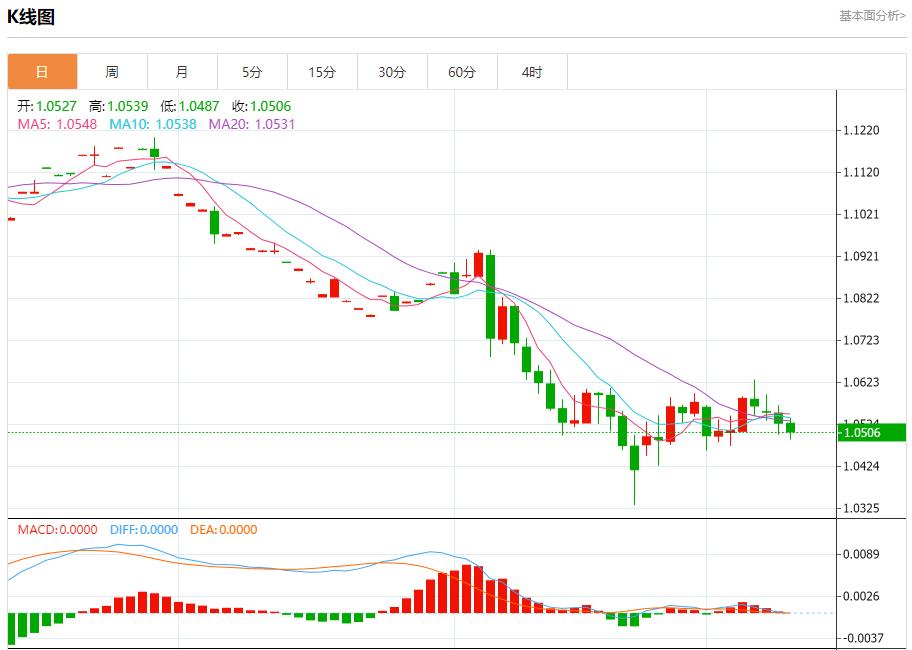Show the 4时 chart tab

[532, 72]
